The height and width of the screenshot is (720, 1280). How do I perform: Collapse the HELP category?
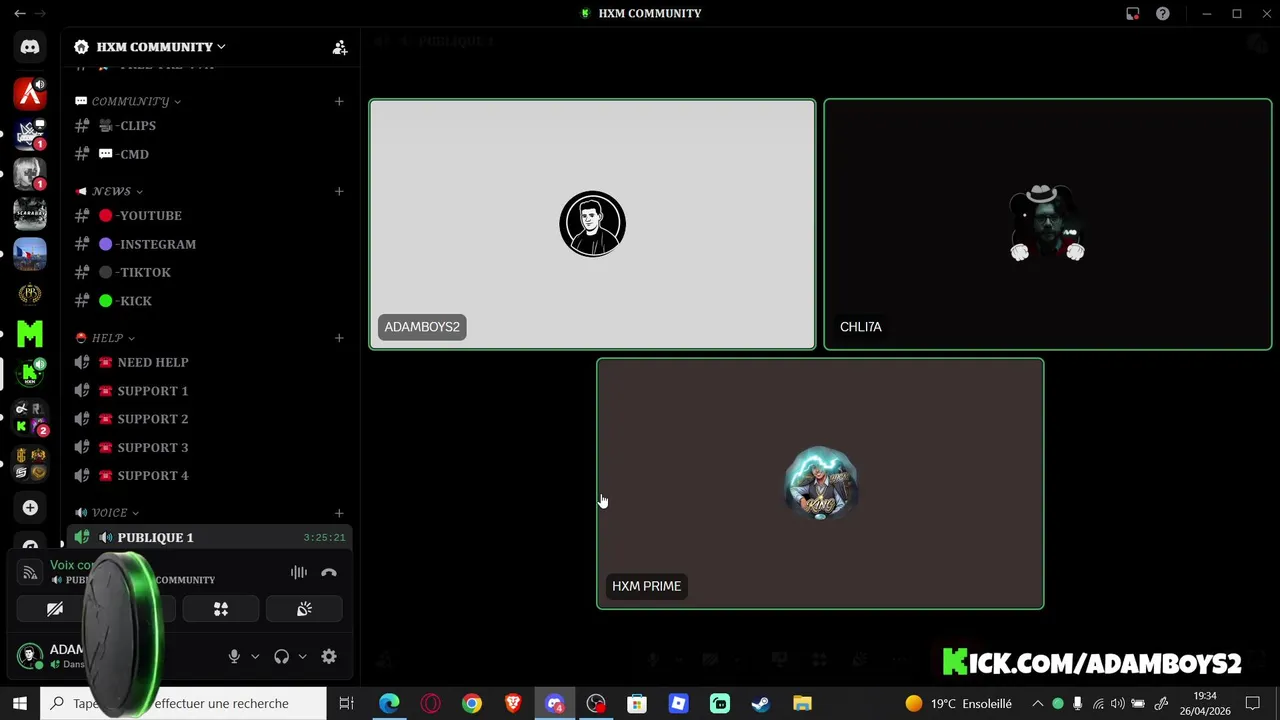[x=107, y=338]
